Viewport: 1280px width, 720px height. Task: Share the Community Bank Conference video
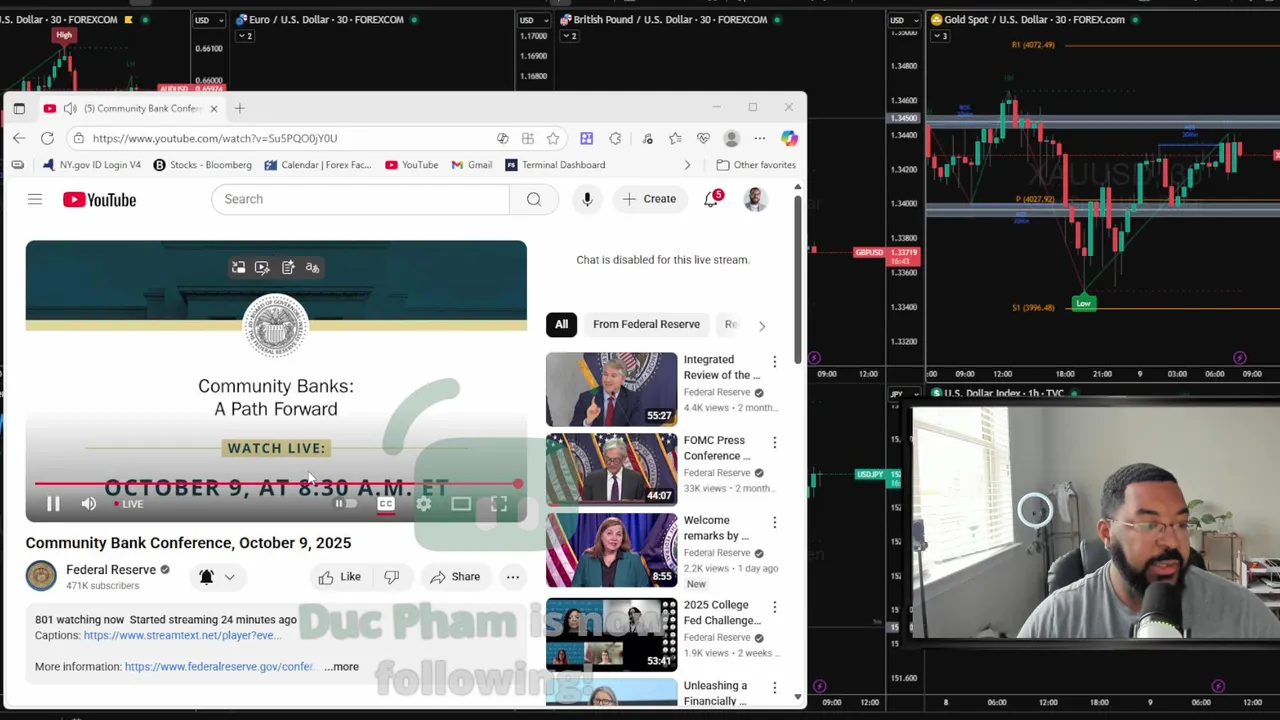[x=455, y=577]
